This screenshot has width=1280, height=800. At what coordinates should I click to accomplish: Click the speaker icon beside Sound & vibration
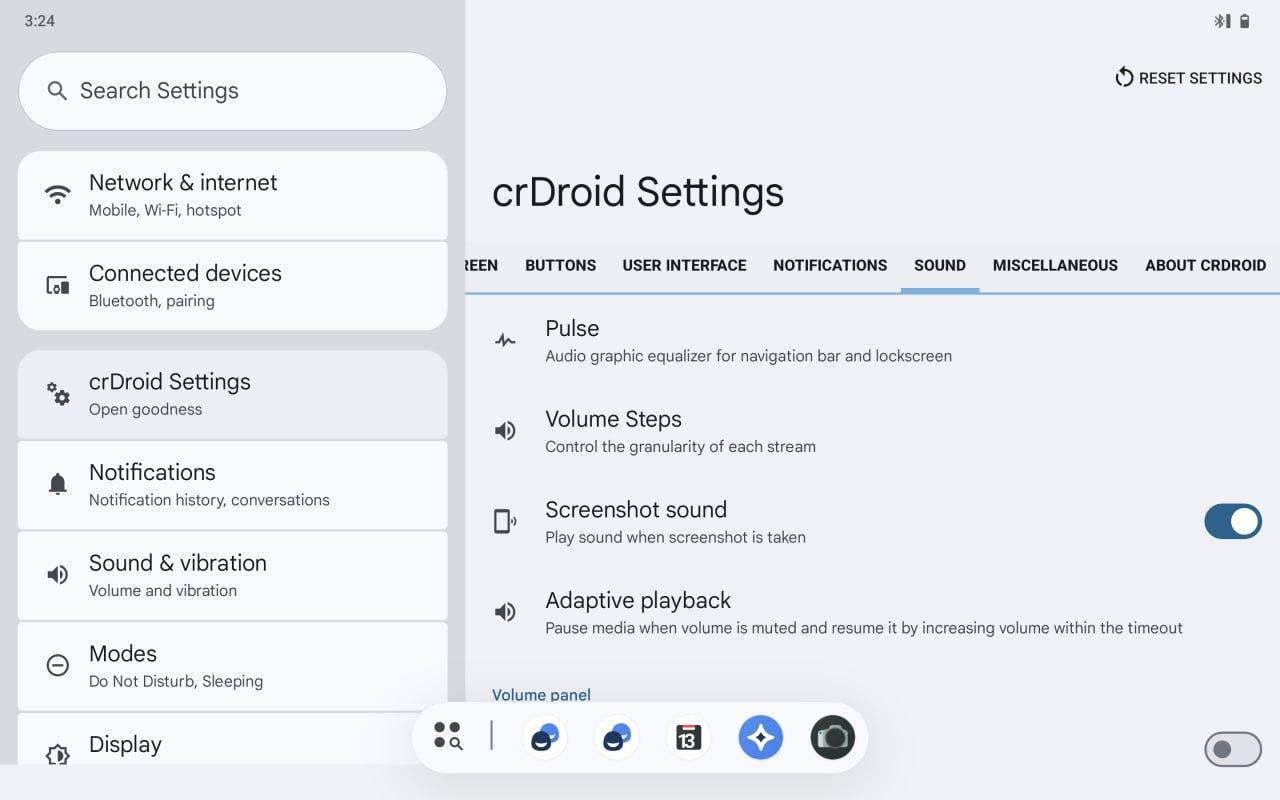(58, 575)
